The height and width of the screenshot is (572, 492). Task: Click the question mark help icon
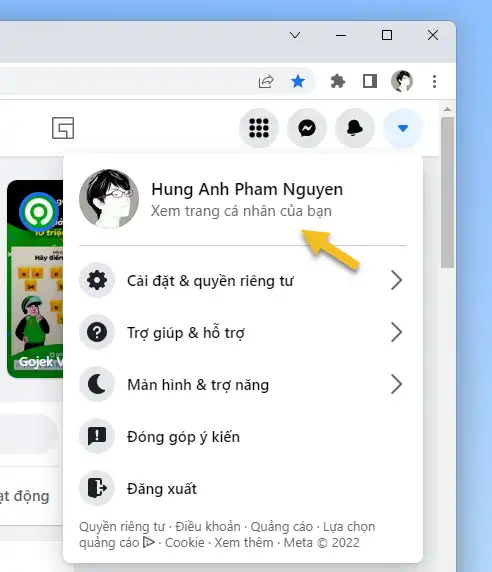(97, 332)
